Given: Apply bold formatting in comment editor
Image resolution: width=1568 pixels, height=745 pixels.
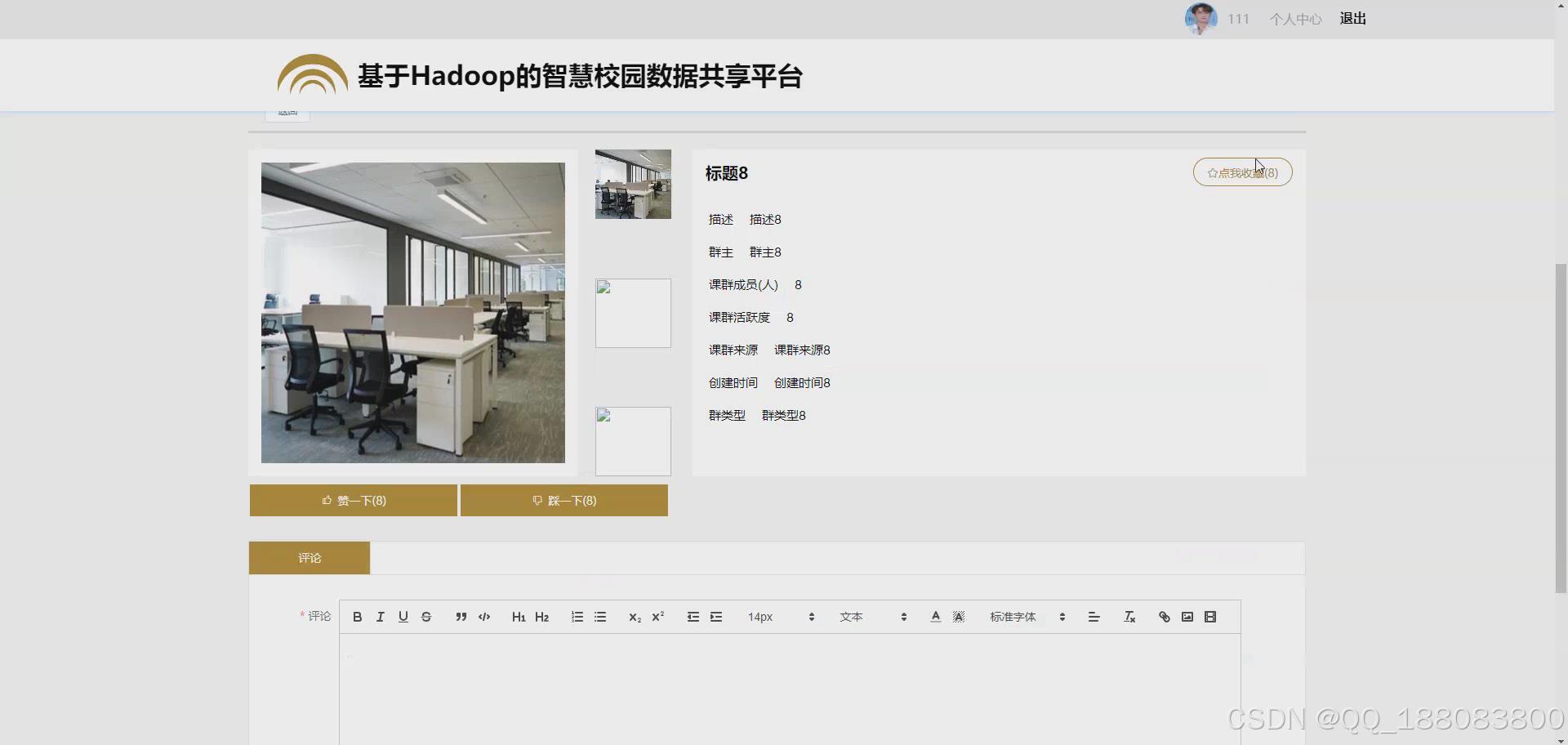Looking at the screenshot, I should point(357,617).
